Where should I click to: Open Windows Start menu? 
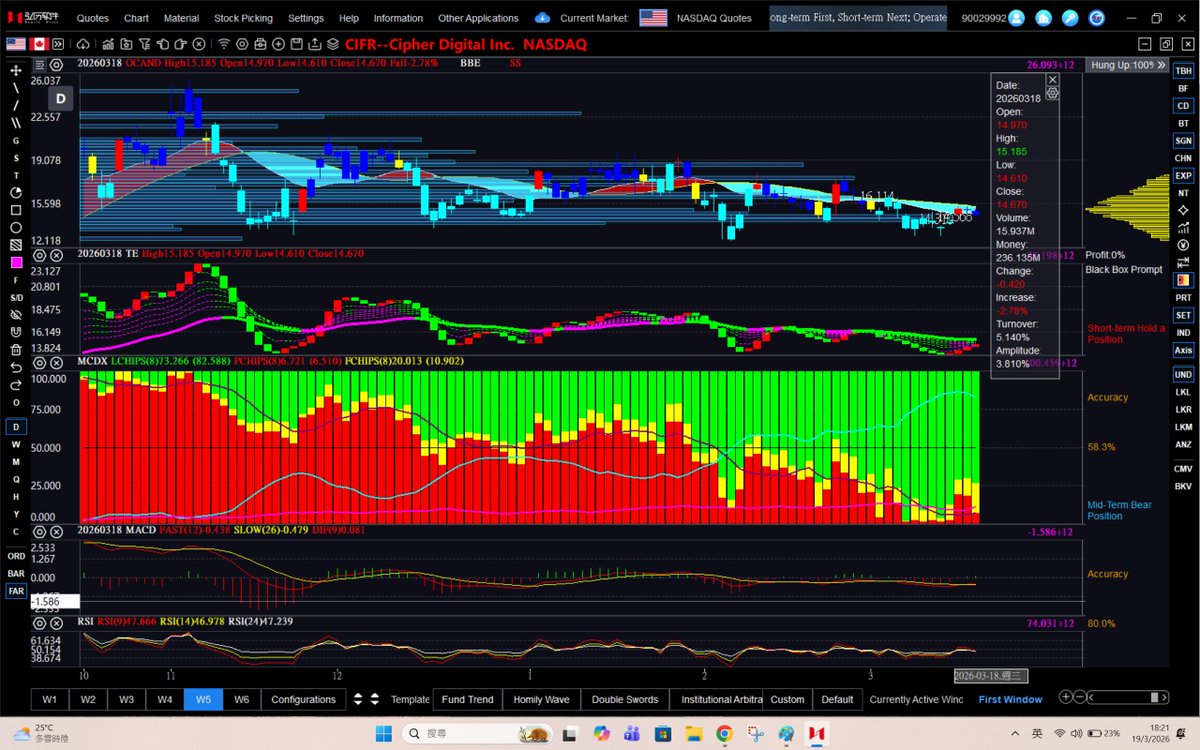point(383,733)
